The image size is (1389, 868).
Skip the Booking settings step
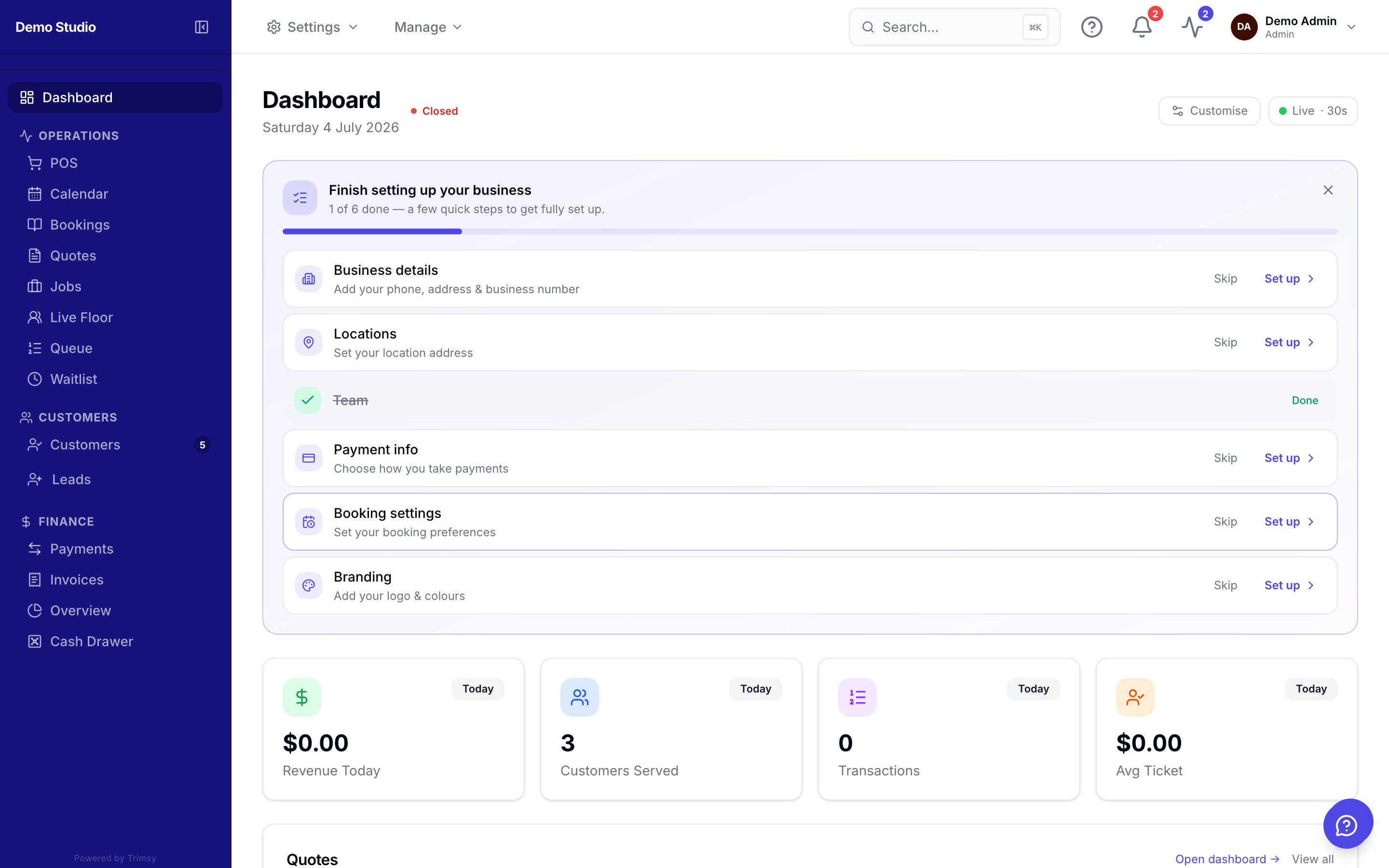point(1225,522)
